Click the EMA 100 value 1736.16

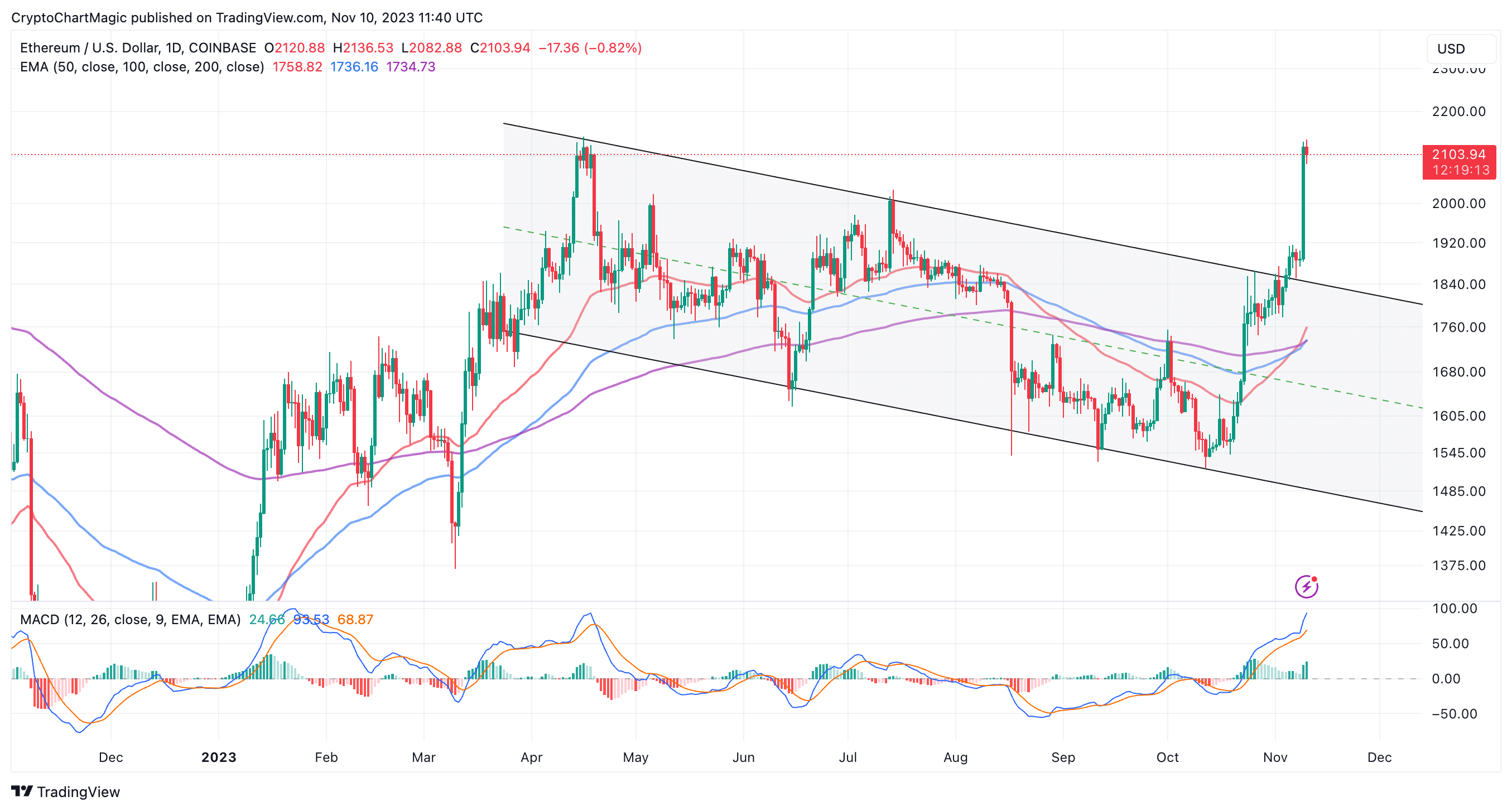(354, 67)
